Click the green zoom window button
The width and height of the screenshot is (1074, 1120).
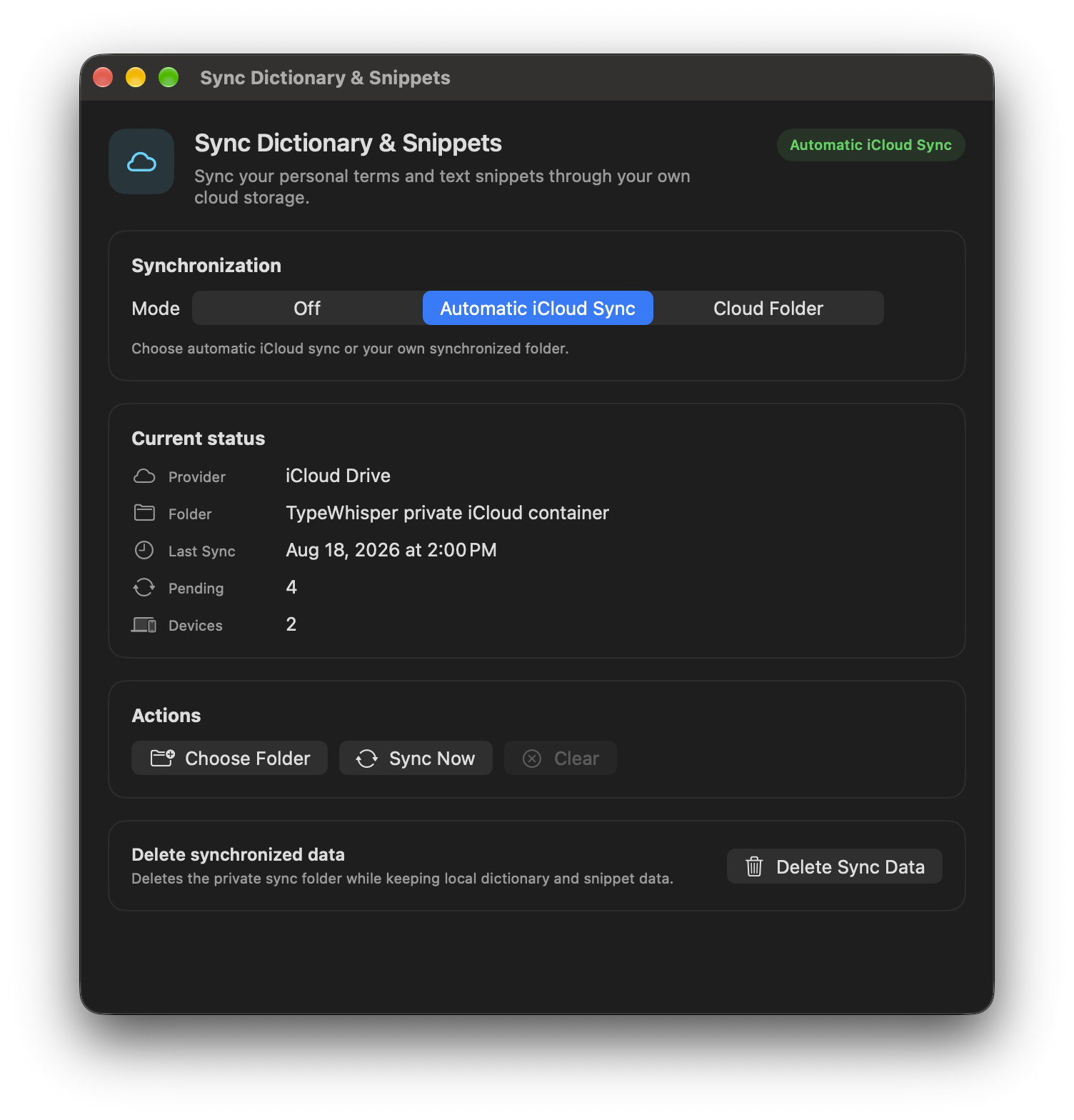[x=169, y=77]
